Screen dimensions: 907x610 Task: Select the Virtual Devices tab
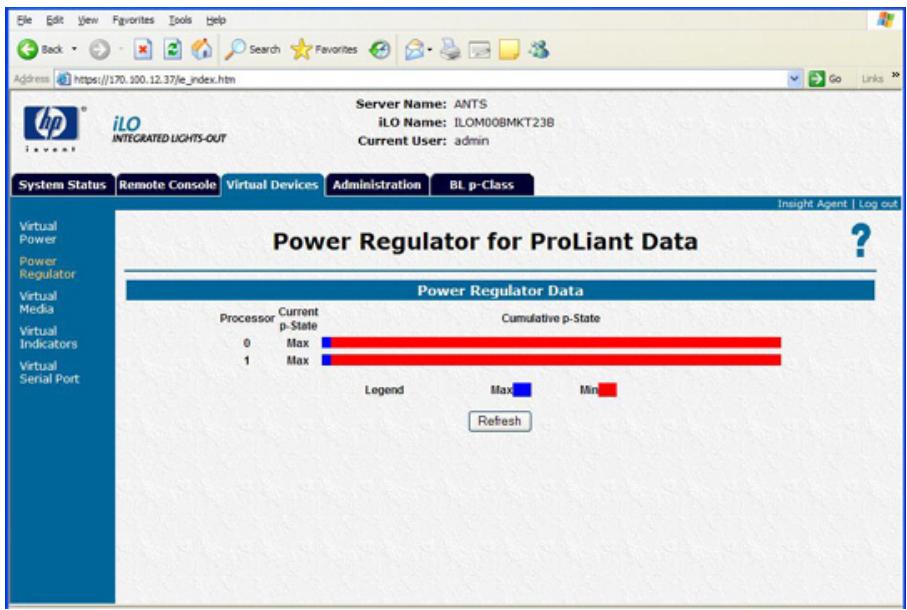tap(272, 186)
